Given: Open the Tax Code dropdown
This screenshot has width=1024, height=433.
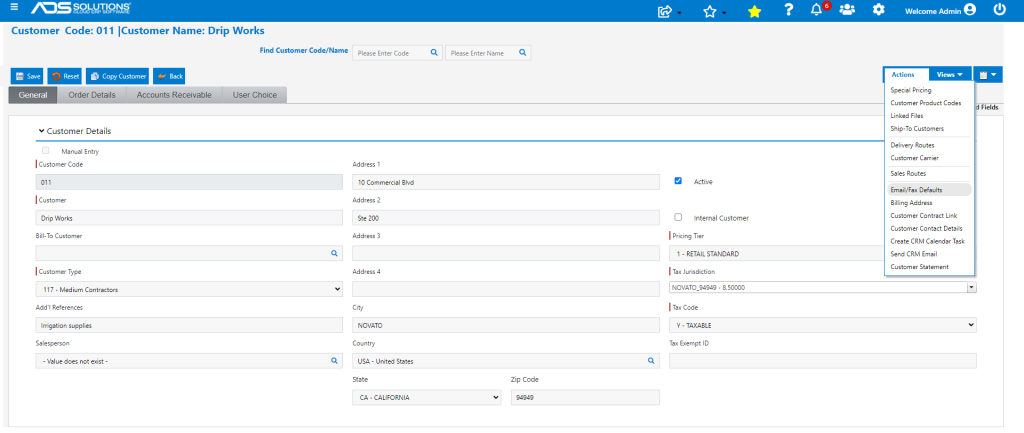Looking at the screenshot, I should (x=823, y=325).
